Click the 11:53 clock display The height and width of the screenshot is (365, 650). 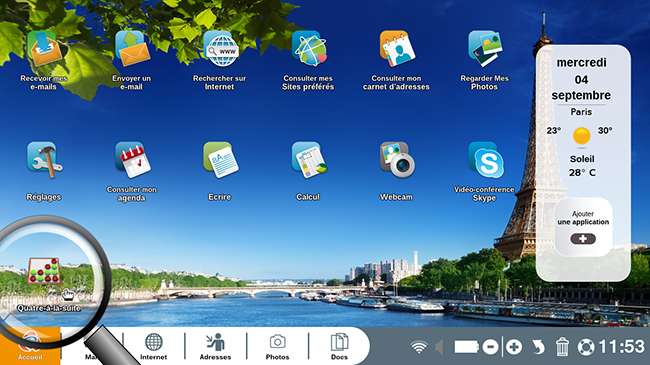point(622,347)
